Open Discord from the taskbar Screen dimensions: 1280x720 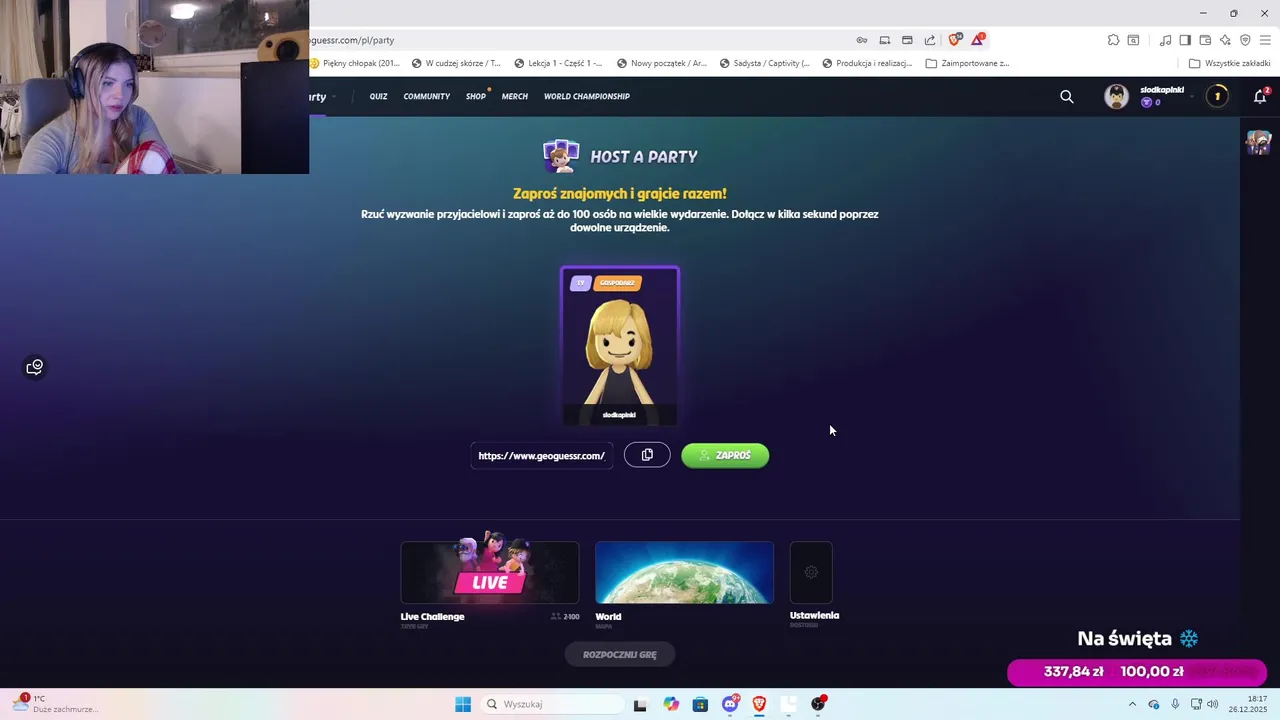tap(731, 704)
